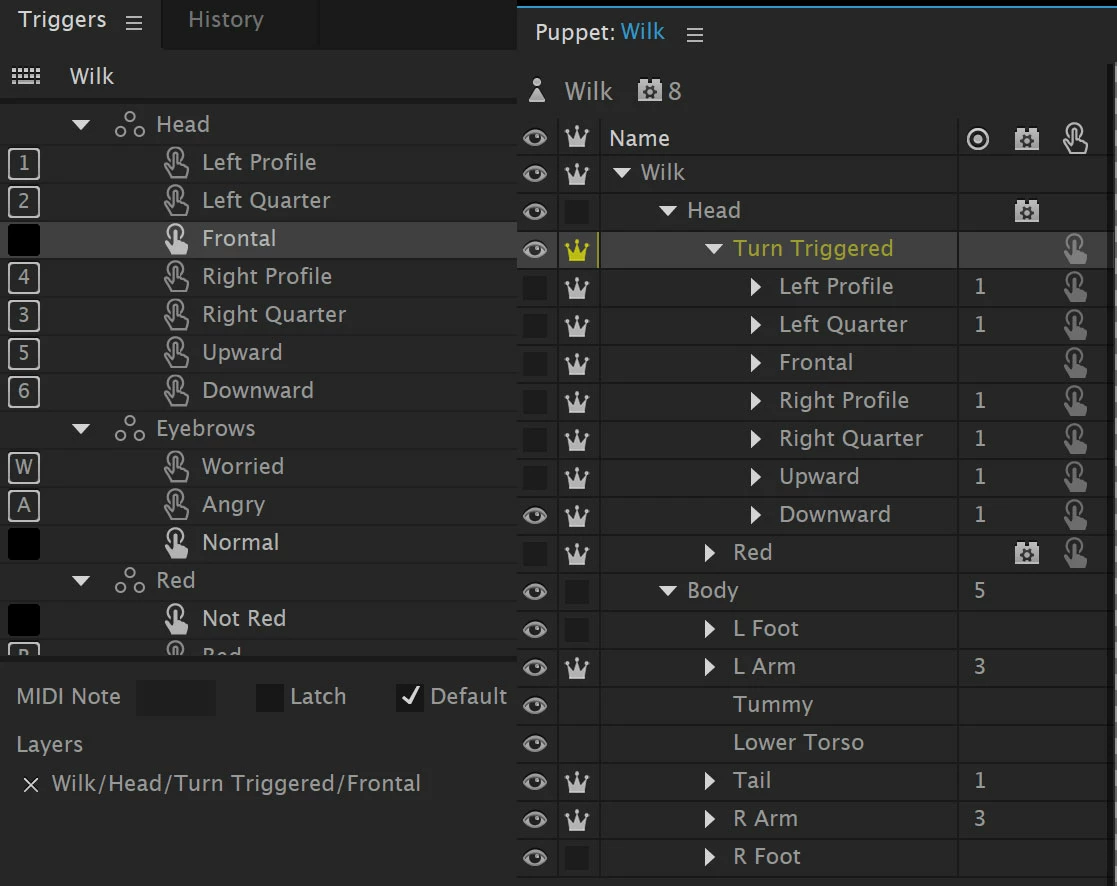This screenshot has width=1117, height=886.
Task: Click the key W badge for Worried
Action: [24, 467]
